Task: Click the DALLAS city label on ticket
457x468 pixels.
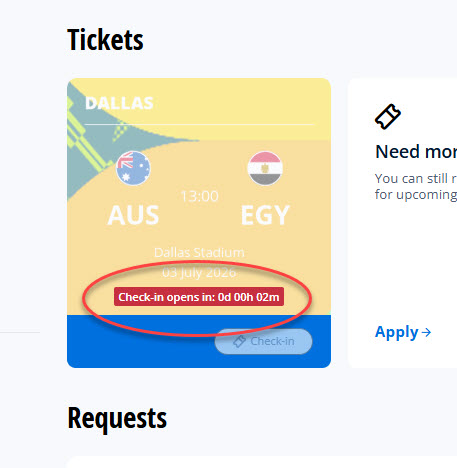Action: [x=119, y=103]
